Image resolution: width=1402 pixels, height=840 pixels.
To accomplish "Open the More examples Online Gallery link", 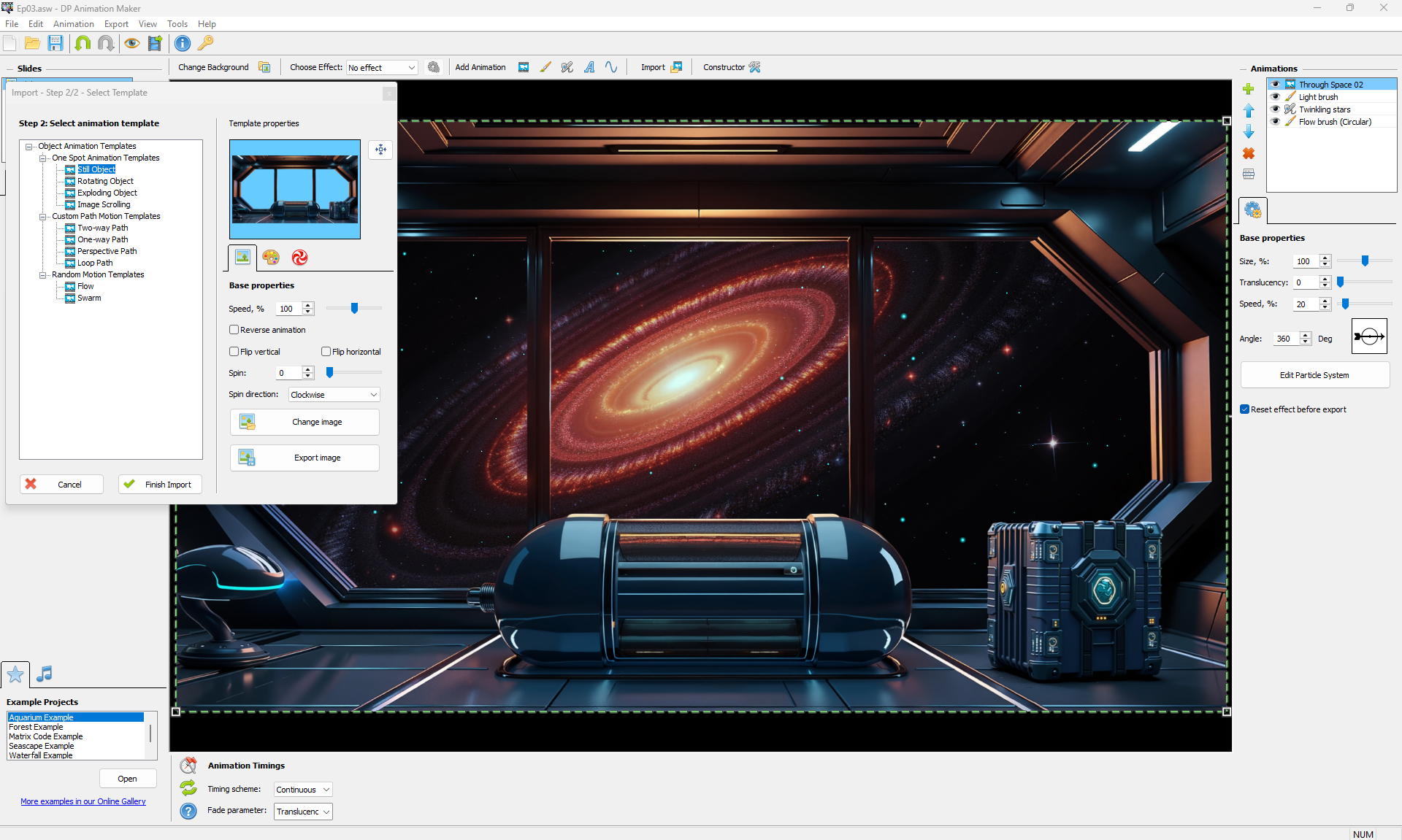I will [83, 801].
